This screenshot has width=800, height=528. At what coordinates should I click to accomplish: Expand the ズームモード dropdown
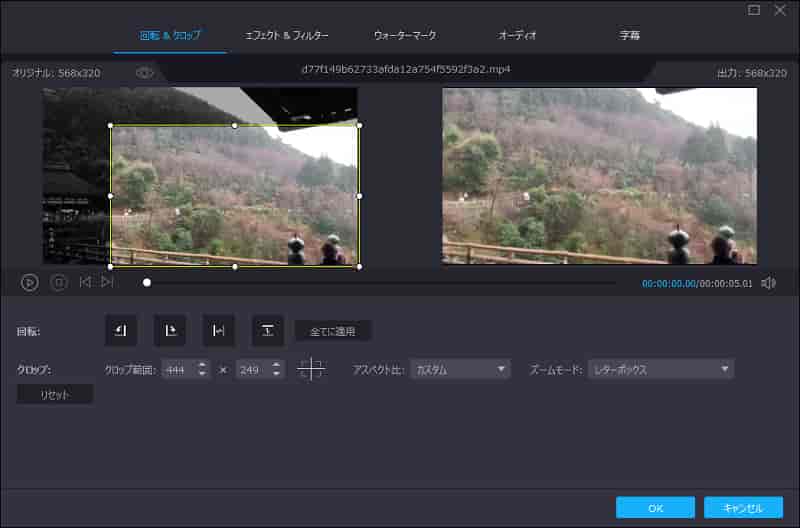point(660,369)
